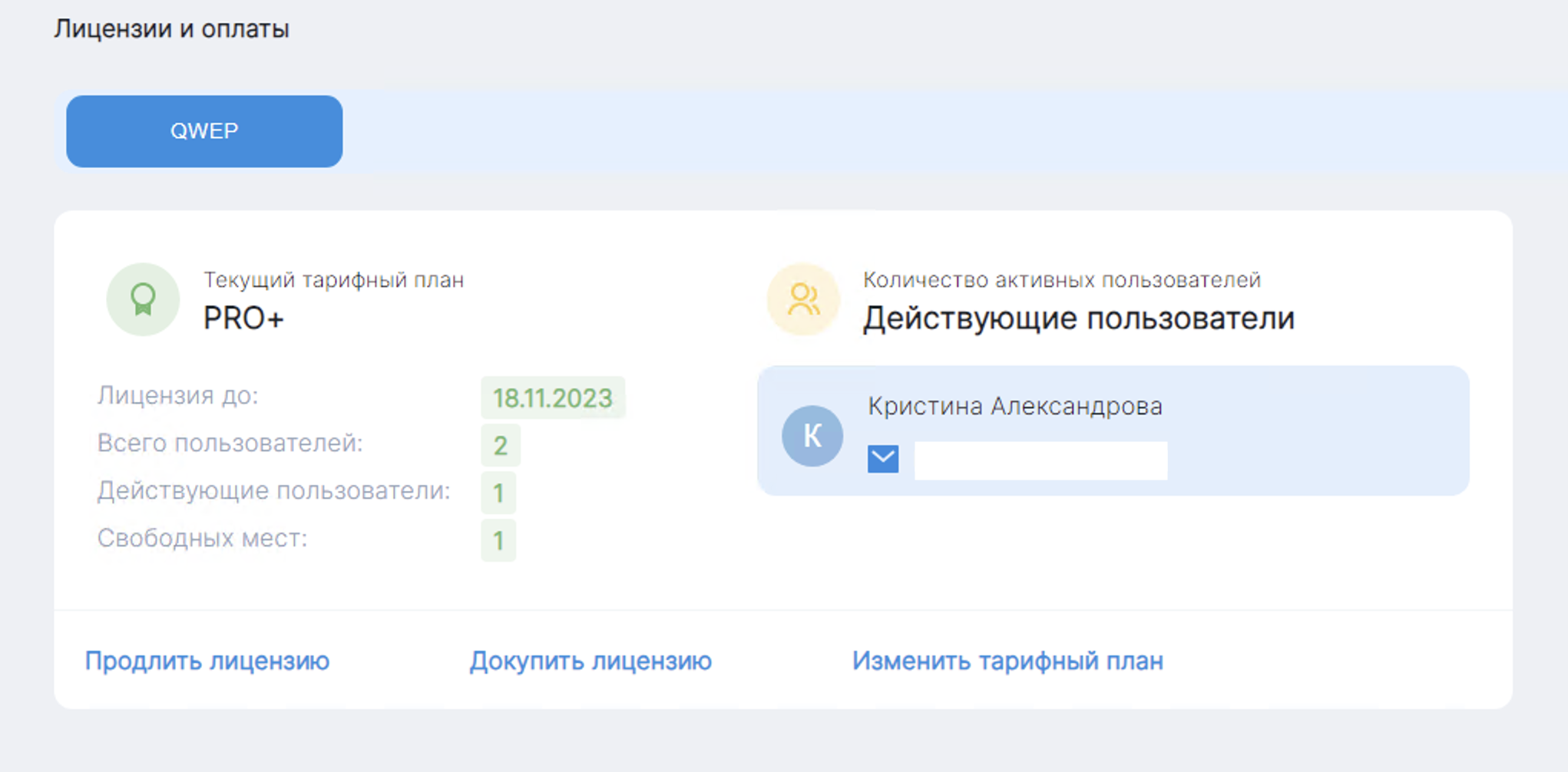This screenshot has height=772, width=1568.
Task: Click the value 2 for Всего пользователей
Action: [x=501, y=445]
